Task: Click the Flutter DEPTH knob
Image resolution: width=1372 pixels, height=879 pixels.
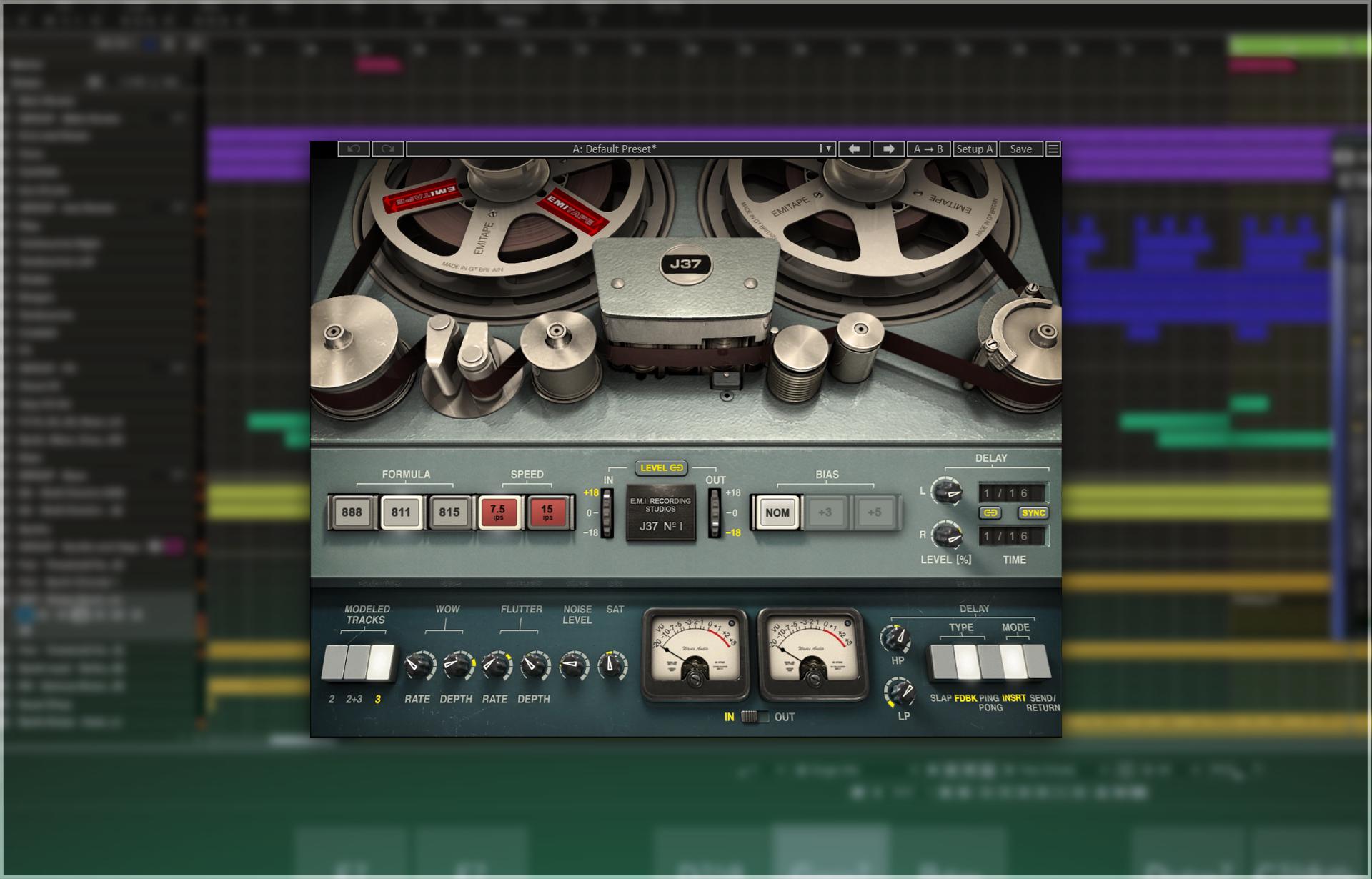Action: pos(535,666)
